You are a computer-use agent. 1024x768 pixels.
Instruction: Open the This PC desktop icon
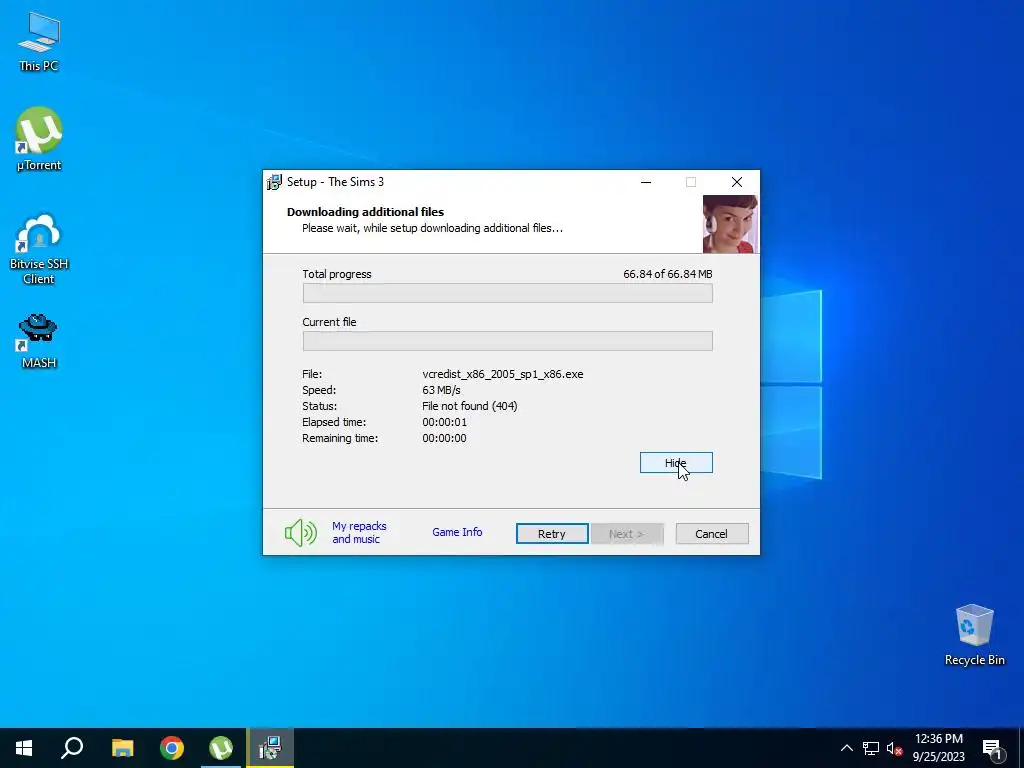39,42
